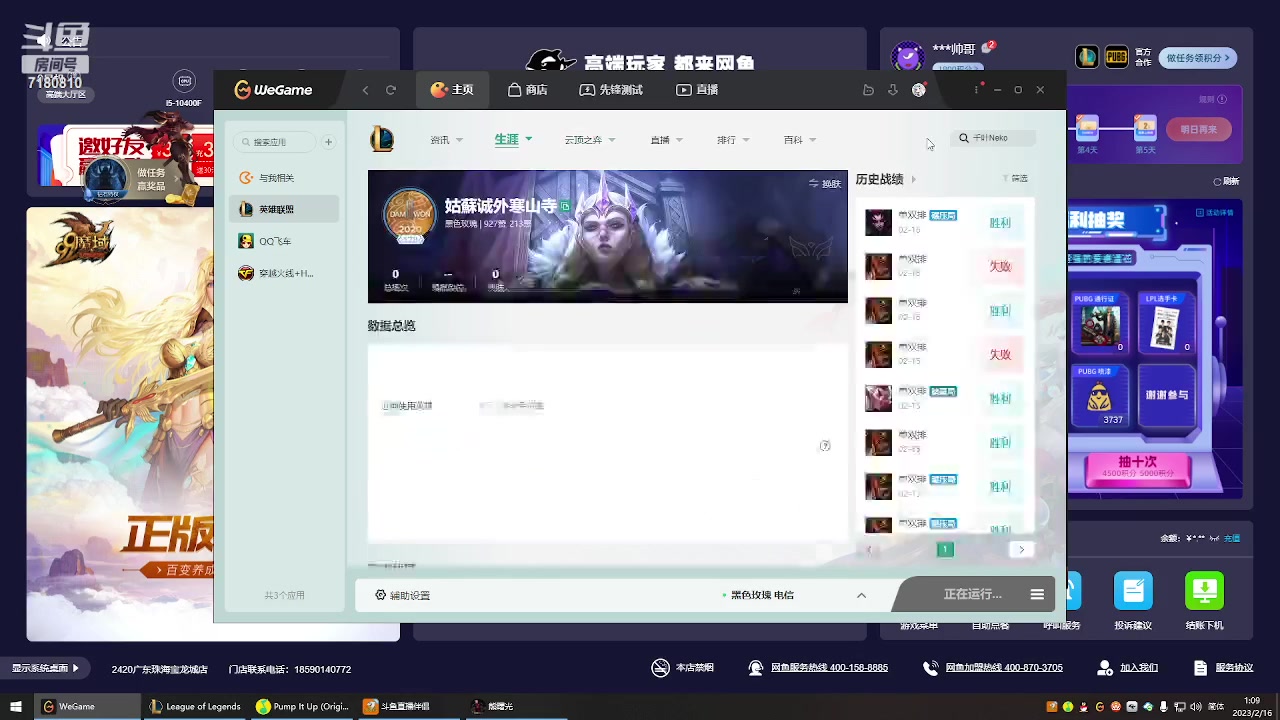Click the 换肤 skin switch button
1280x720 pixels.
[x=825, y=184]
